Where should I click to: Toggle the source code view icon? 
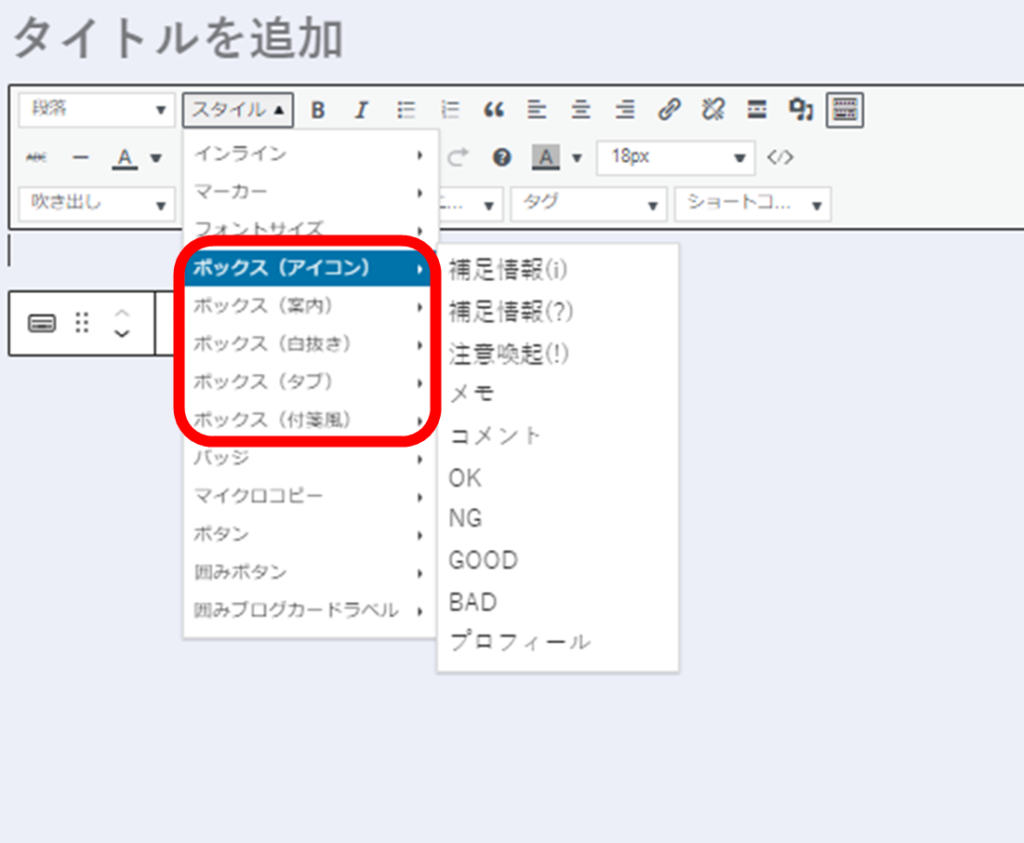[780, 157]
